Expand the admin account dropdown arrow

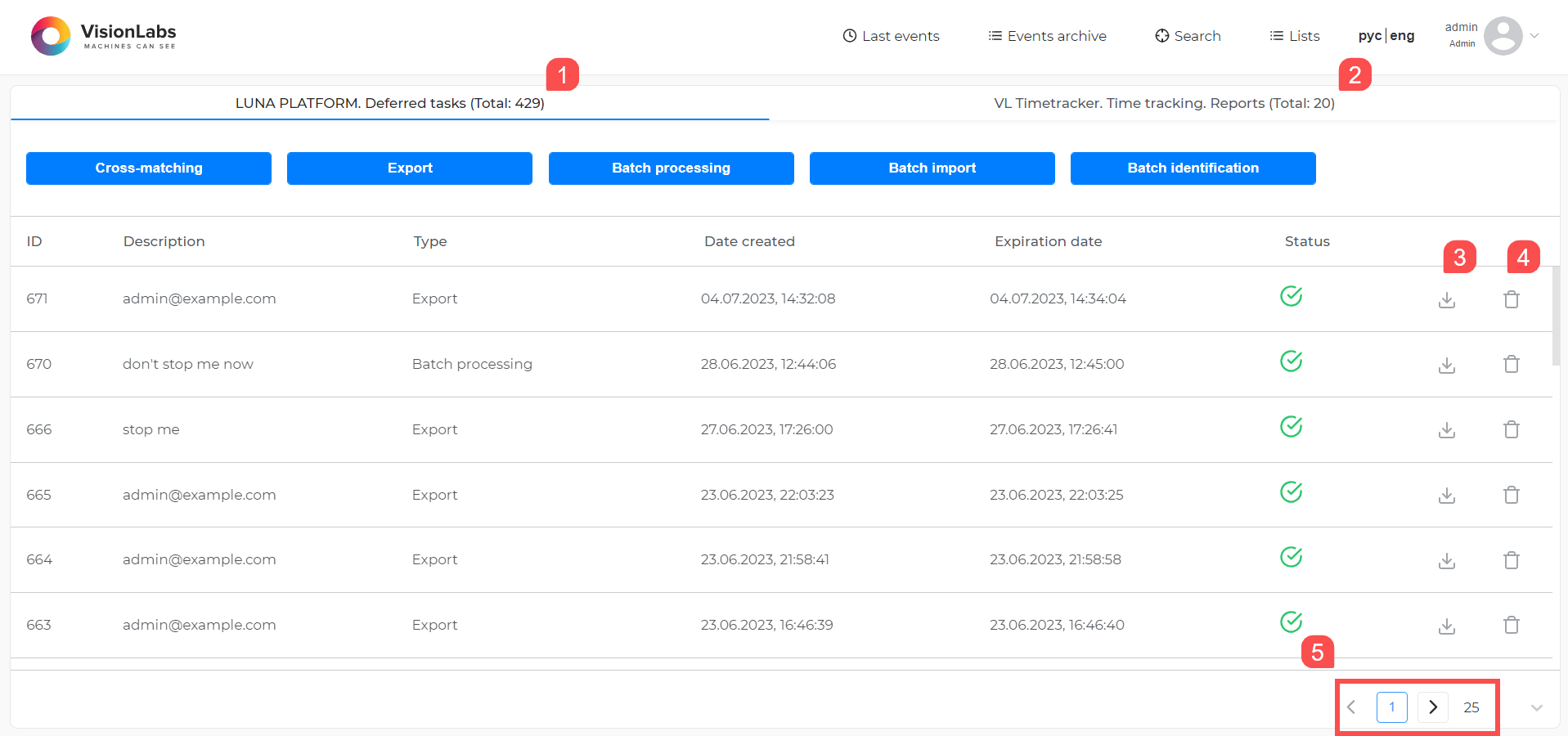(1534, 36)
